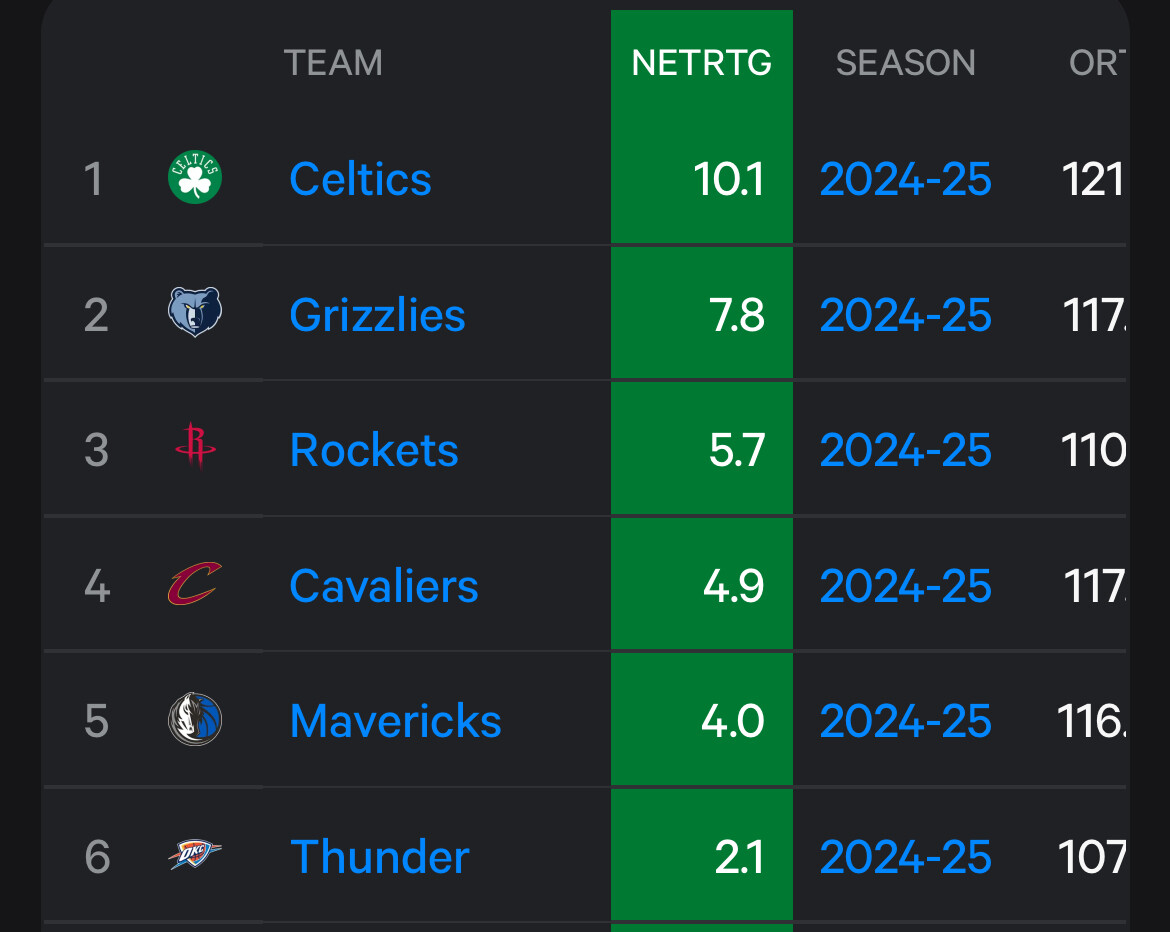Open Rockets 2024-25 season link
1170x932 pixels.
point(906,450)
